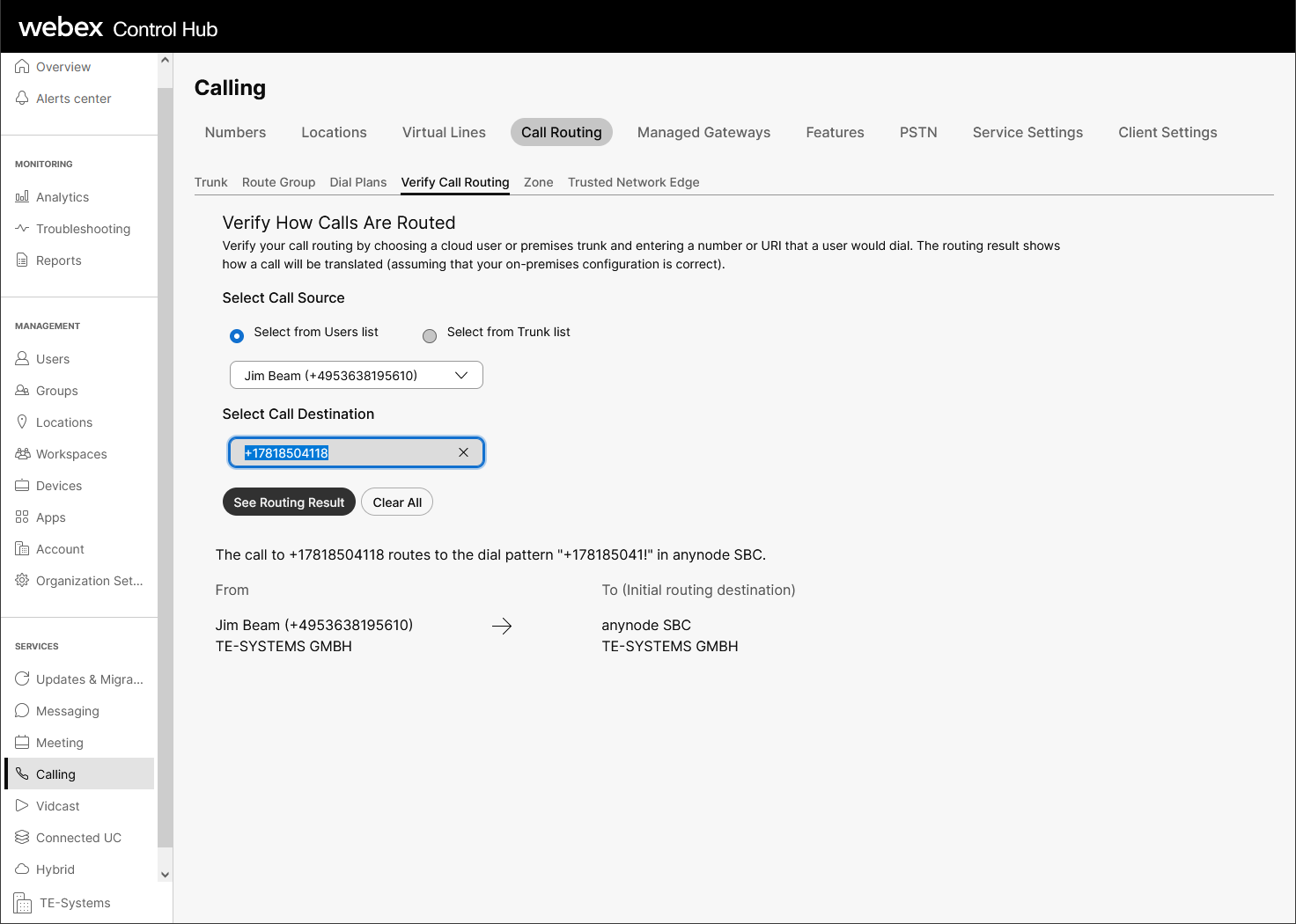
Task: Click the 'To (Initial routing destination)' label
Action: point(698,590)
